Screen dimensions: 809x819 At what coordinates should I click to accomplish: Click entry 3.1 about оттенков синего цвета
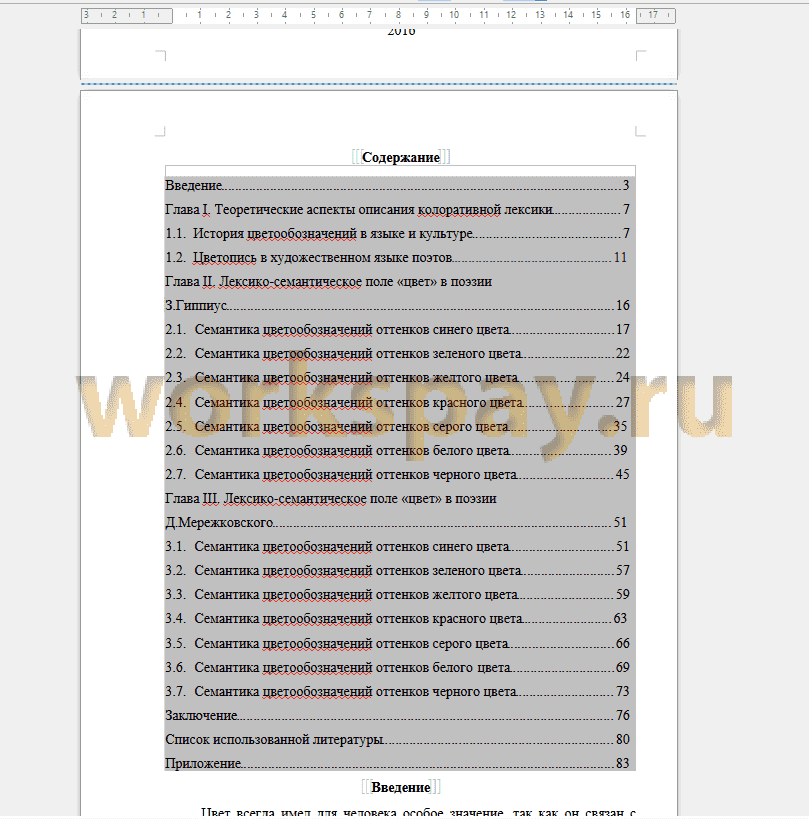(397, 547)
